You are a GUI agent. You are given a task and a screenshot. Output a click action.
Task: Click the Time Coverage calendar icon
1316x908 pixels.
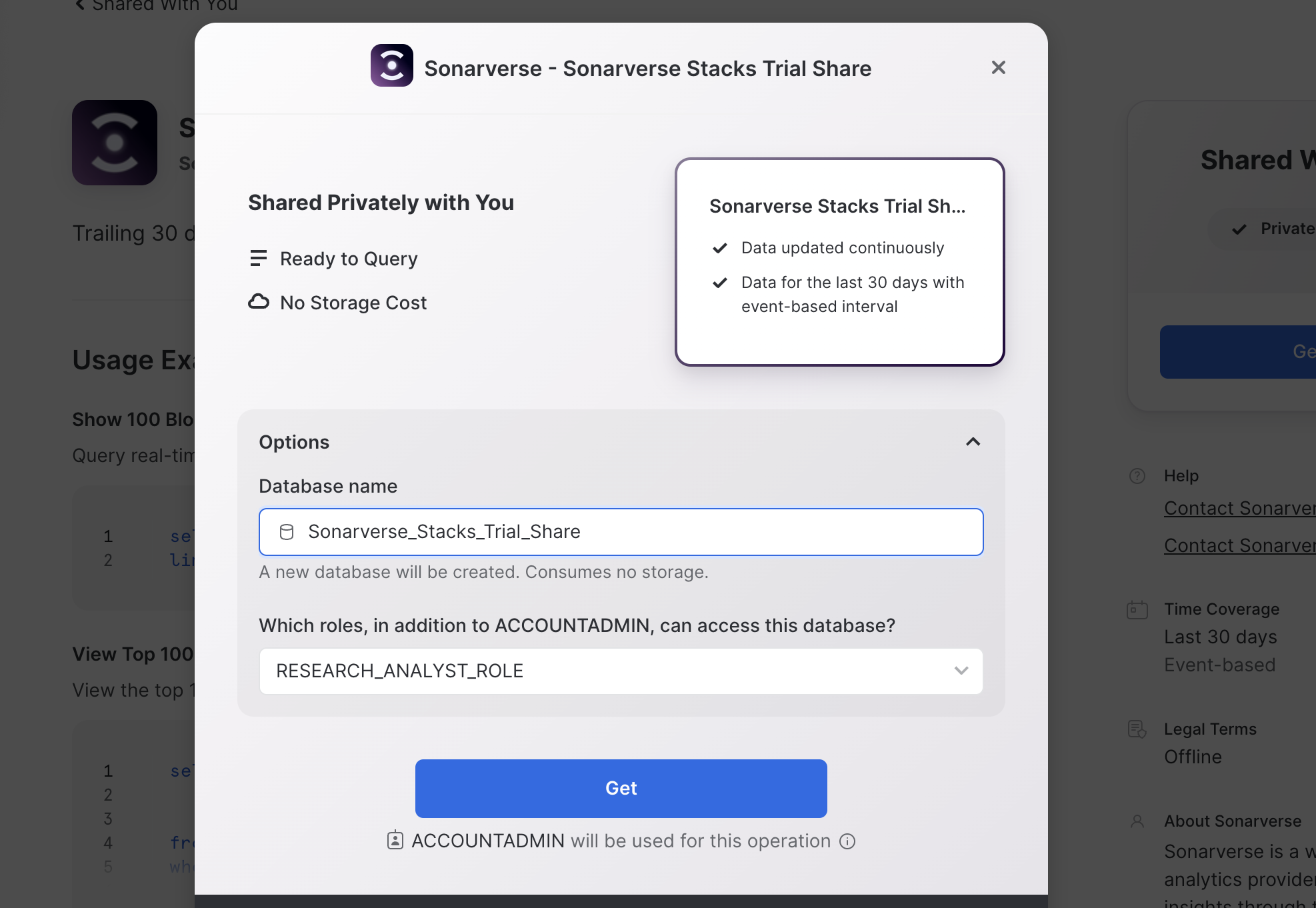pyautogui.click(x=1137, y=609)
